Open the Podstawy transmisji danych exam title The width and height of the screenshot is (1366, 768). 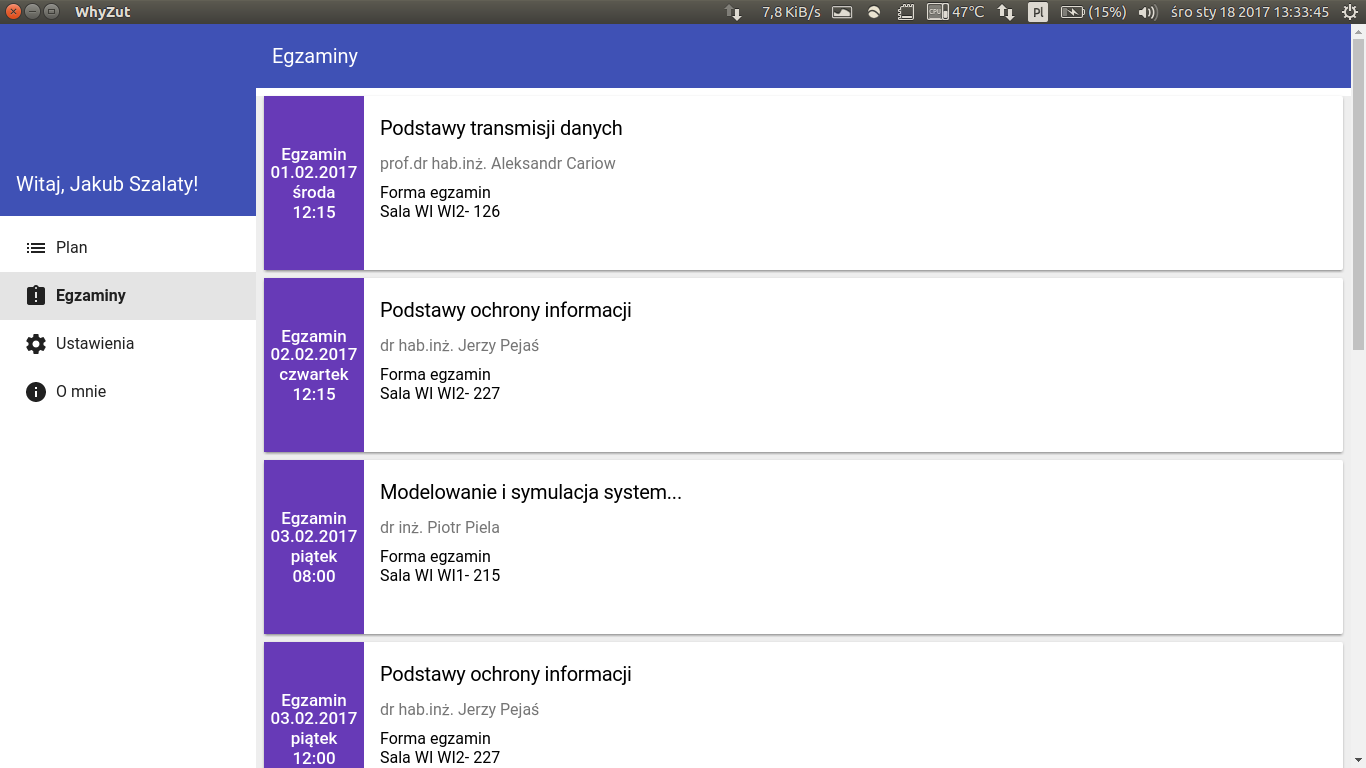[x=501, y=128]
